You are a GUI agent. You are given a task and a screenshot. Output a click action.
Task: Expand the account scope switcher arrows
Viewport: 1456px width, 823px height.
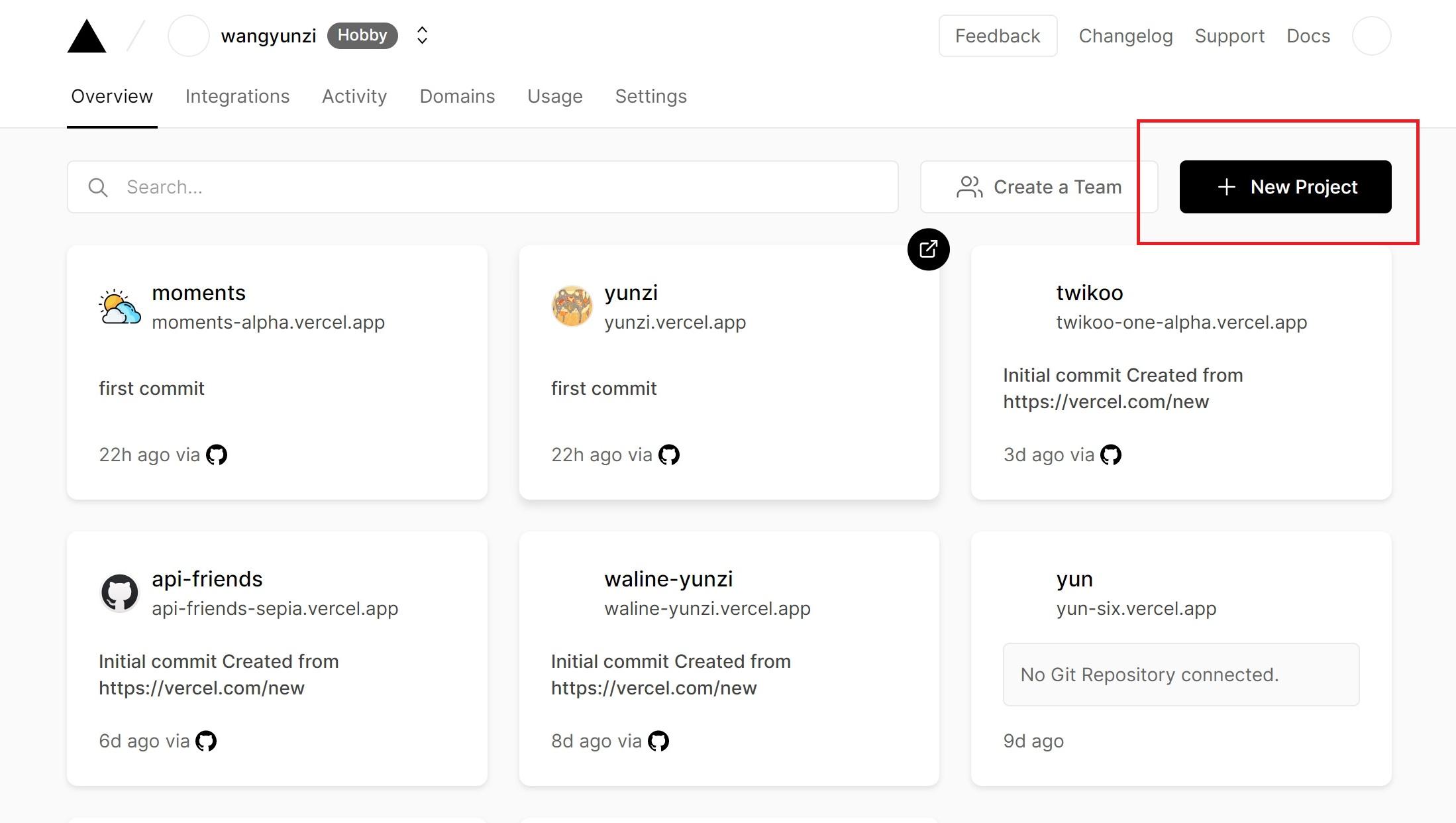tap(422, 36)
